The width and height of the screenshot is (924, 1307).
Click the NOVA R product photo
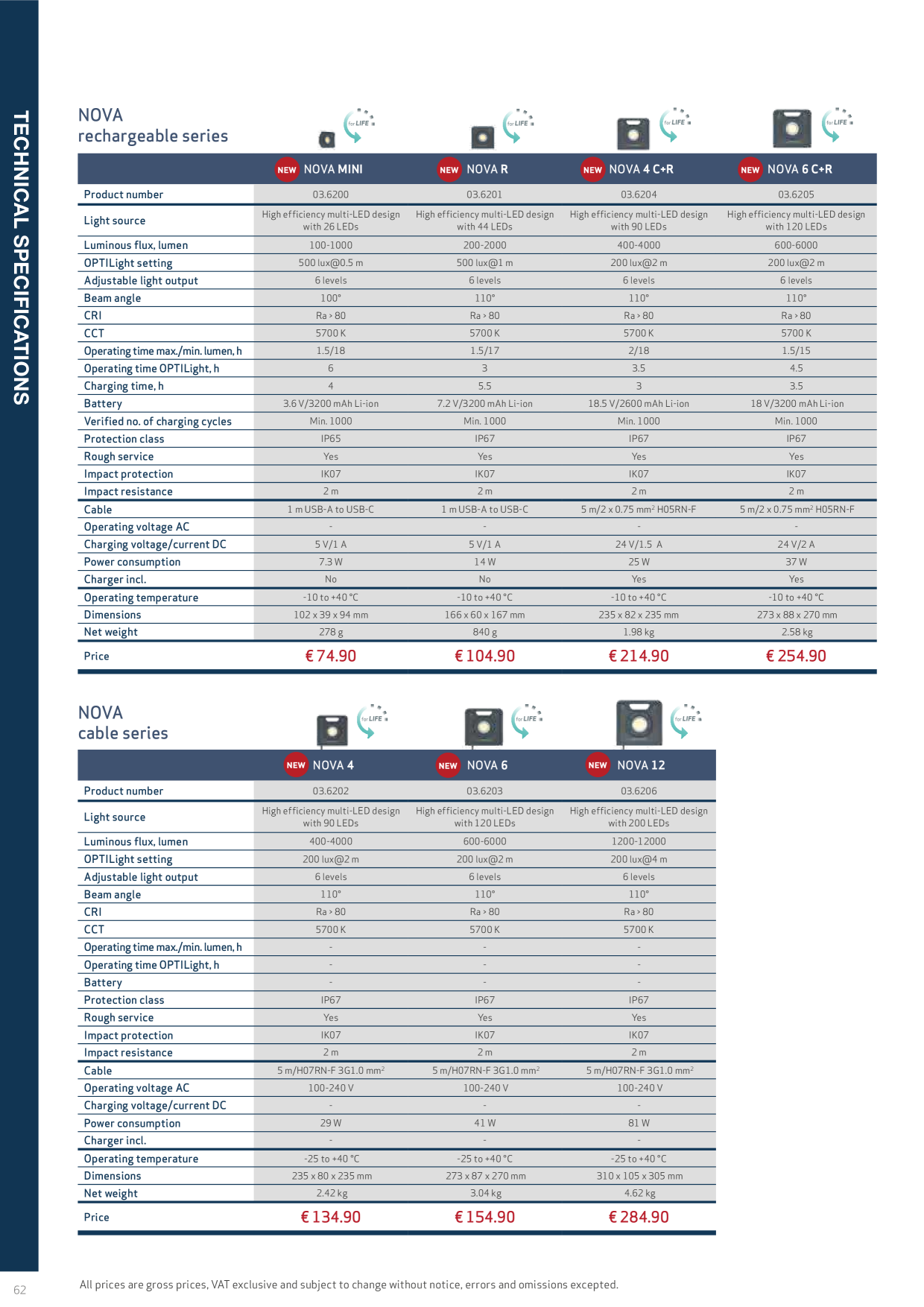coord(483,137)
